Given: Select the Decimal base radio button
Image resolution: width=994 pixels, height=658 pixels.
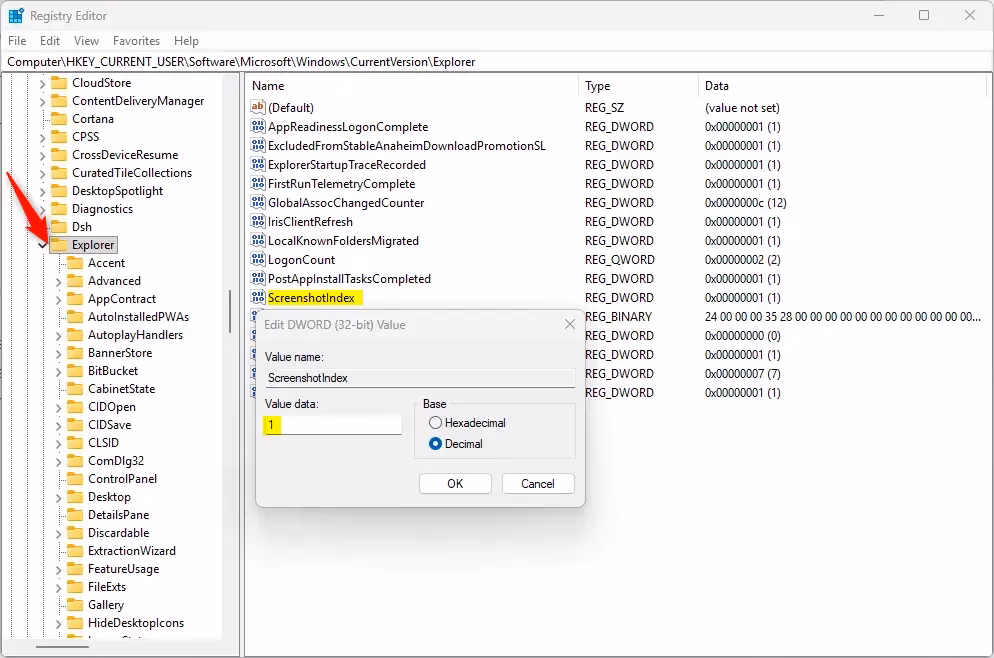Looking at the screenshot, I should point(435,444).
